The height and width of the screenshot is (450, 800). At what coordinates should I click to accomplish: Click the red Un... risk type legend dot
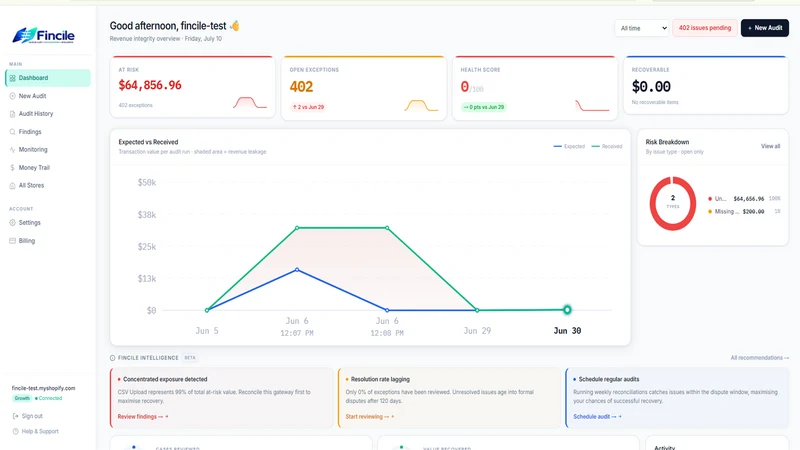710,198
